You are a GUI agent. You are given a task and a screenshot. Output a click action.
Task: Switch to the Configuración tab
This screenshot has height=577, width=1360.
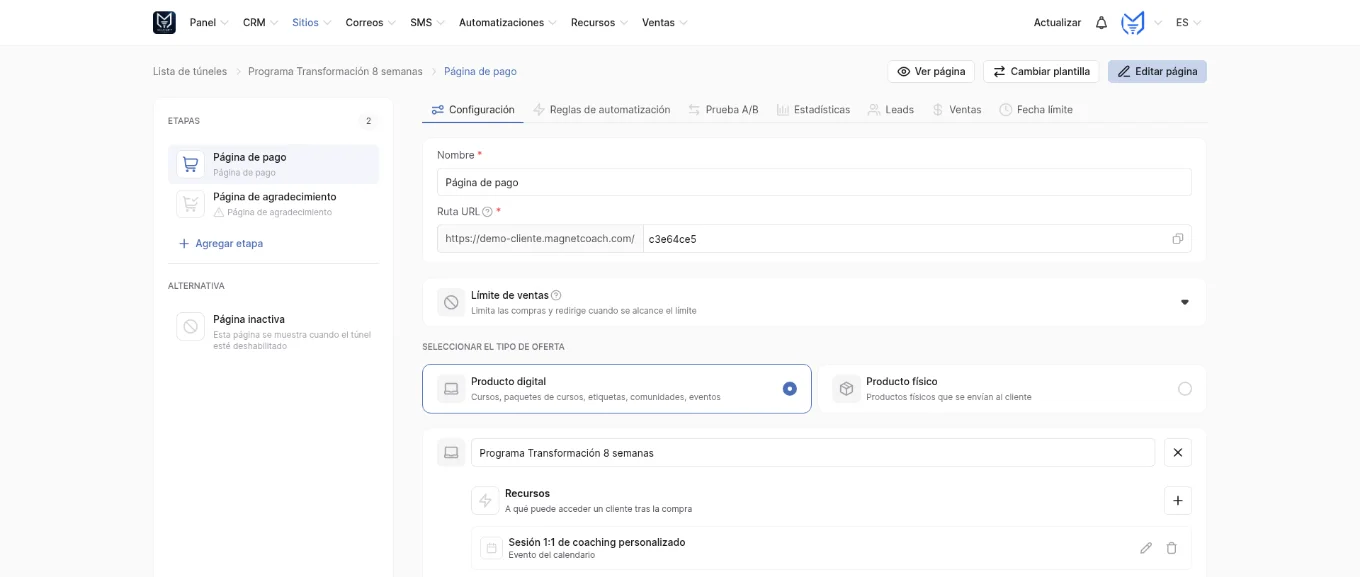click(473, 110)
